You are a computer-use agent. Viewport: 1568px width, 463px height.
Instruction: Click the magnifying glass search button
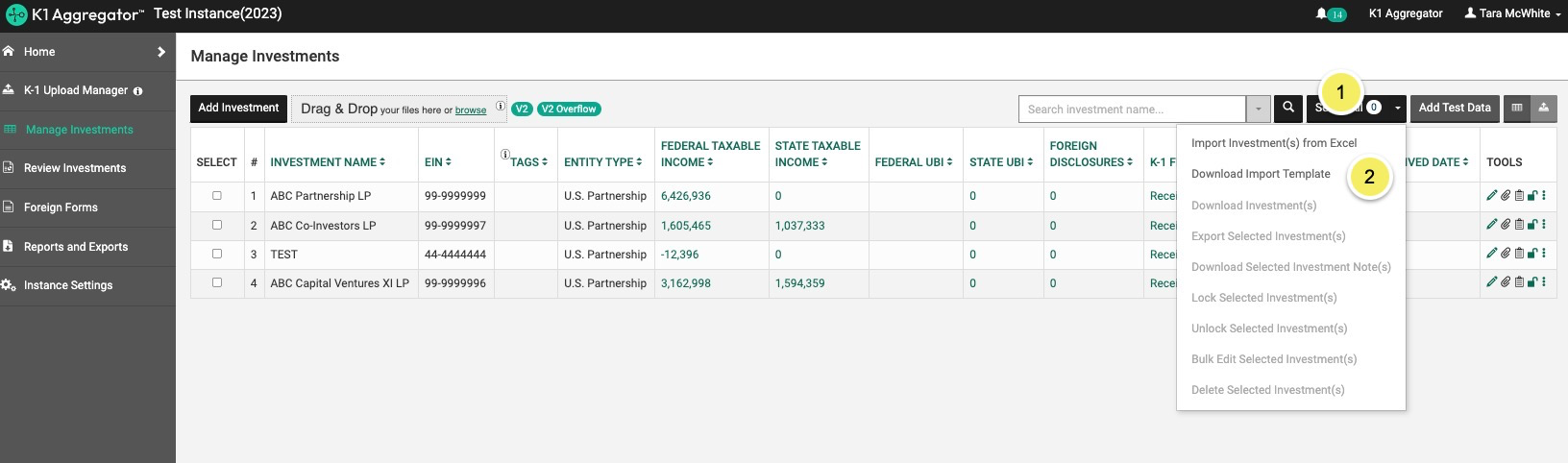[x=1288, y=109]
